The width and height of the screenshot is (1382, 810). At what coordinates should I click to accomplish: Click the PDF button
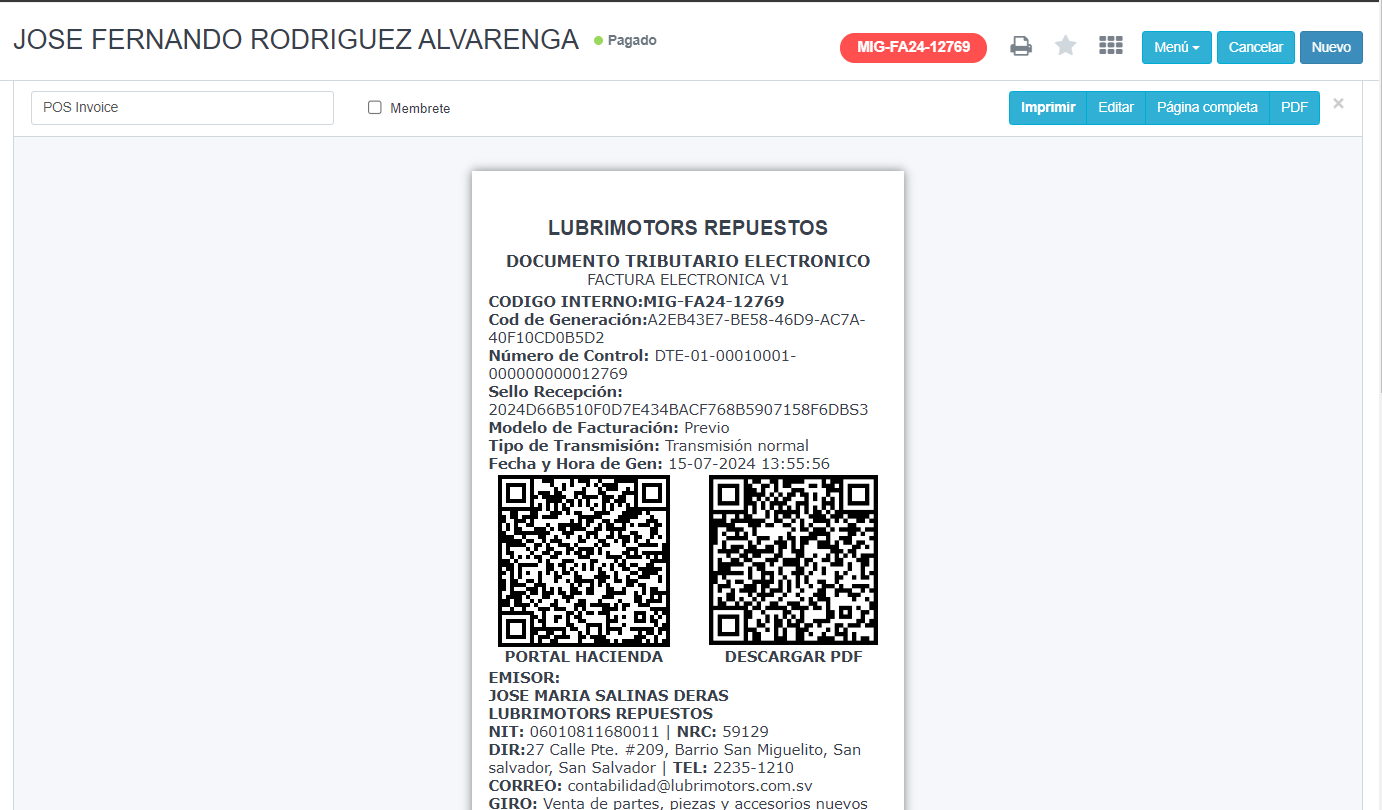[1295, 108]
